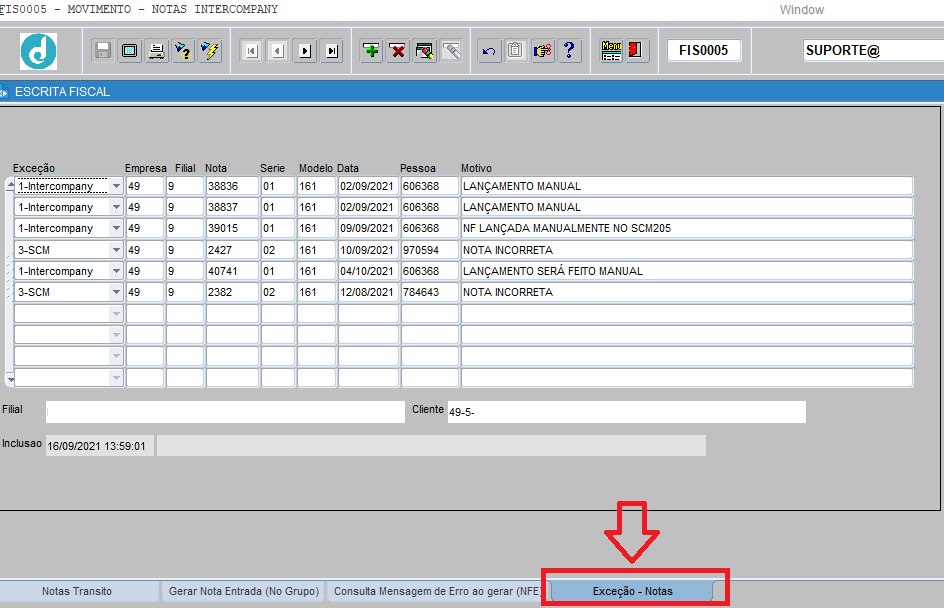Click the Escrita Fiscal header icon

(x=4, y=92)
